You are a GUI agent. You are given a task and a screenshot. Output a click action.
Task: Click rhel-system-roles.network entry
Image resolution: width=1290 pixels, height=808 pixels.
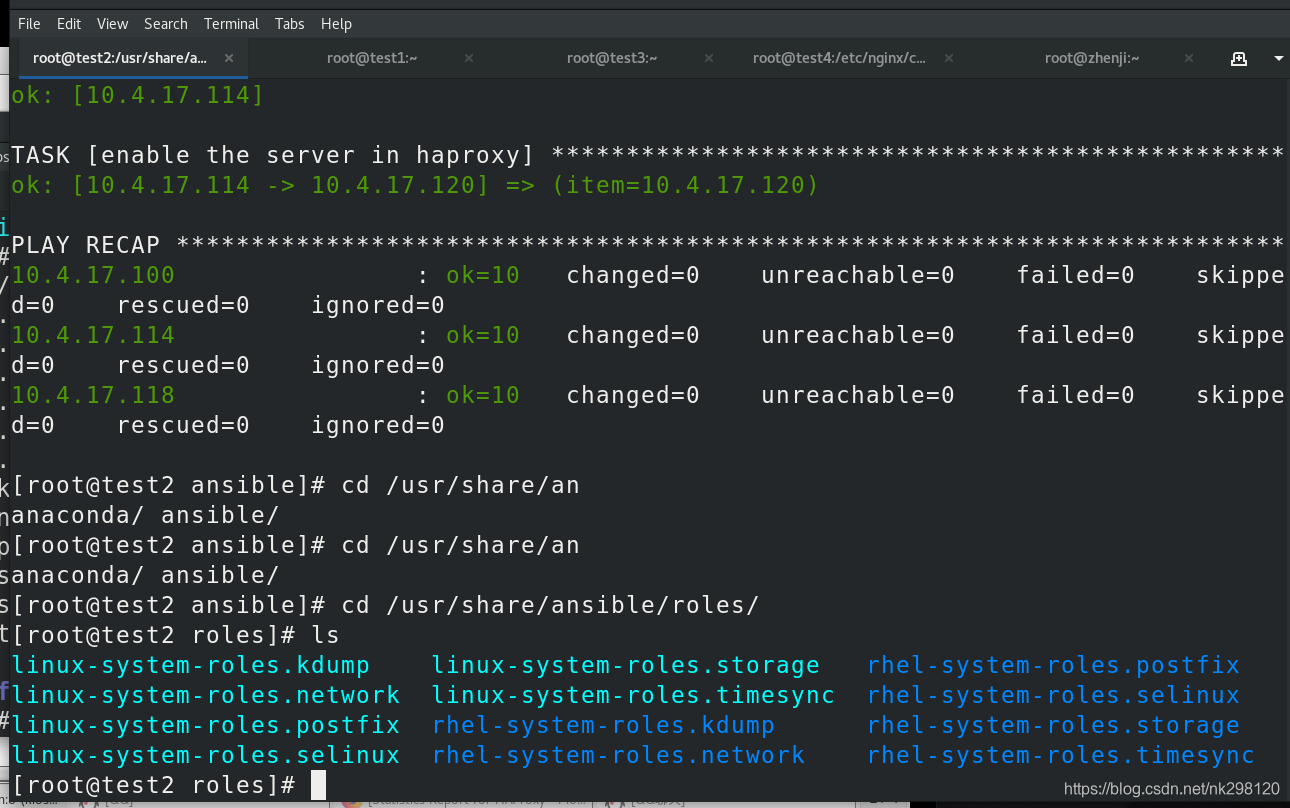(x=619, y=755)
